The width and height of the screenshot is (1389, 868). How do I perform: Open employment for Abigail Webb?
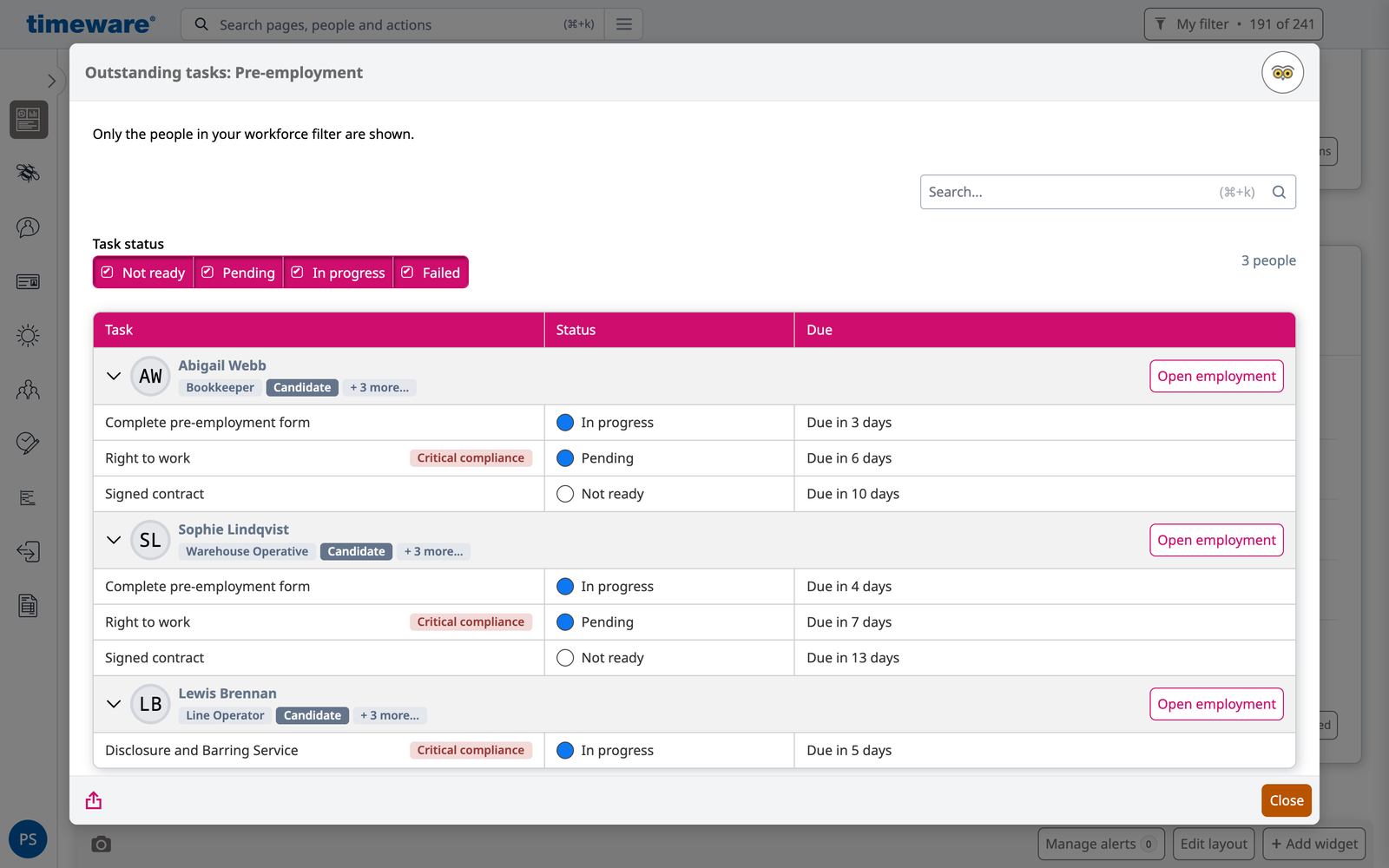[1216, 376]
